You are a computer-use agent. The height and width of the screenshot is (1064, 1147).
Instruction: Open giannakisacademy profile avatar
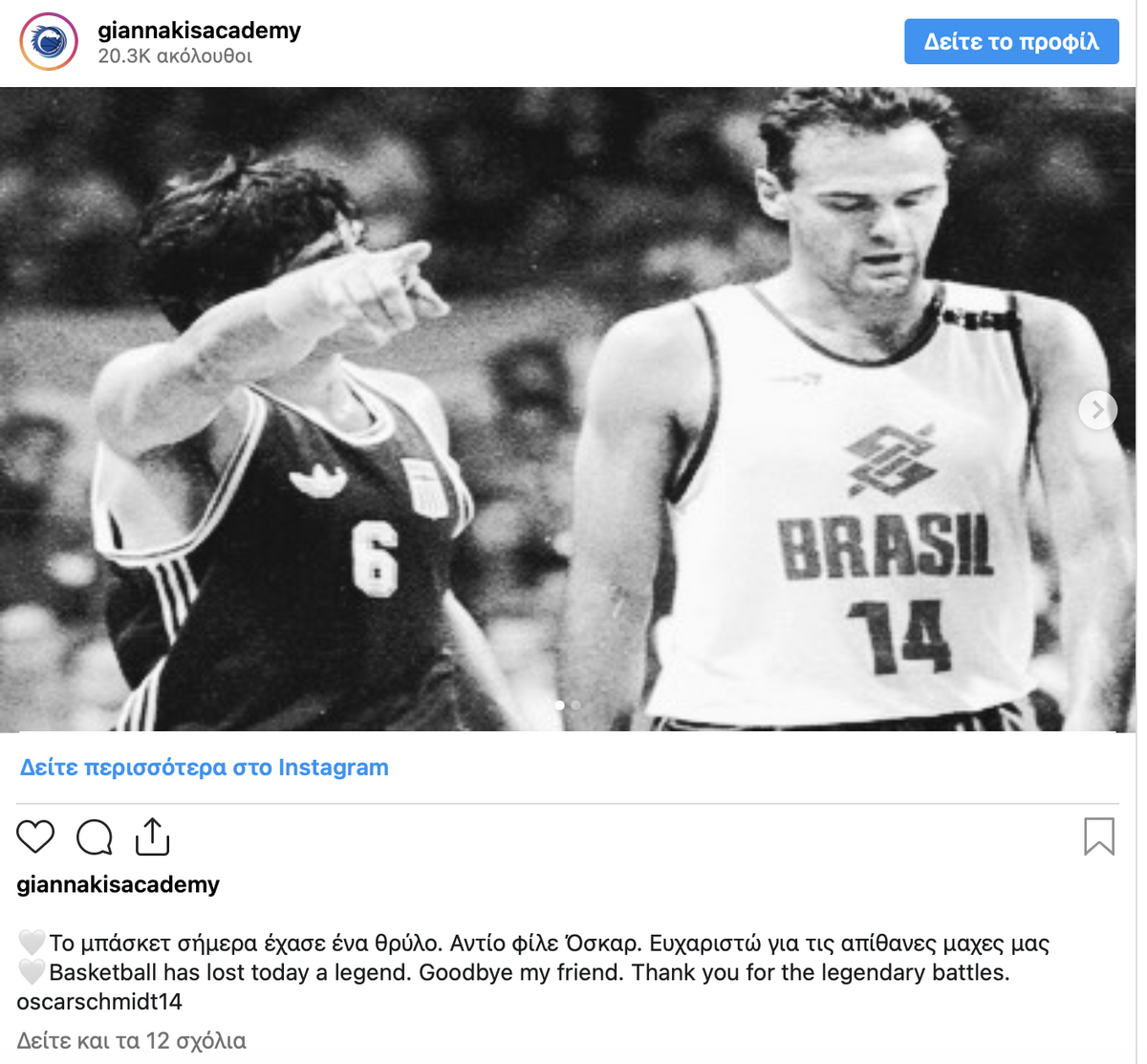pyautogui.click(x=49, y=41)
